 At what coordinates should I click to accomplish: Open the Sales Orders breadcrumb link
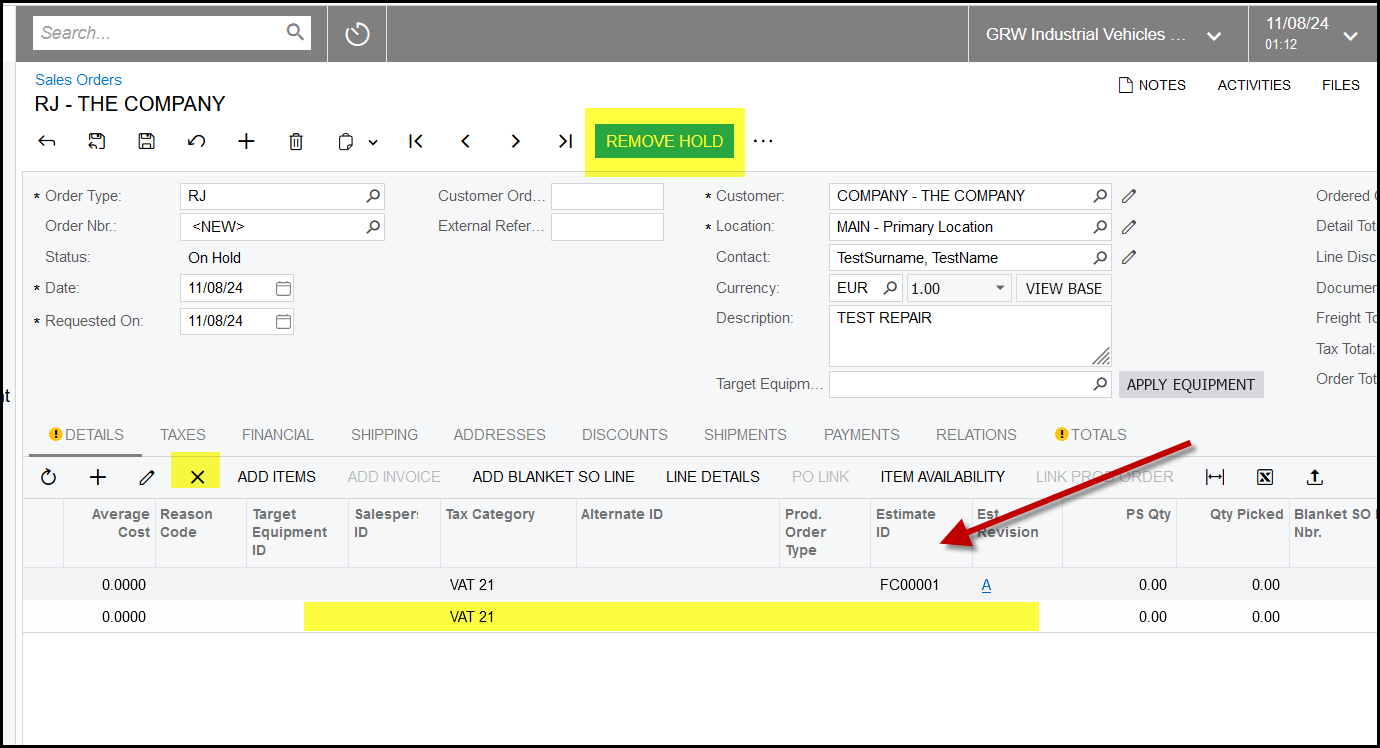click(78, 80)
